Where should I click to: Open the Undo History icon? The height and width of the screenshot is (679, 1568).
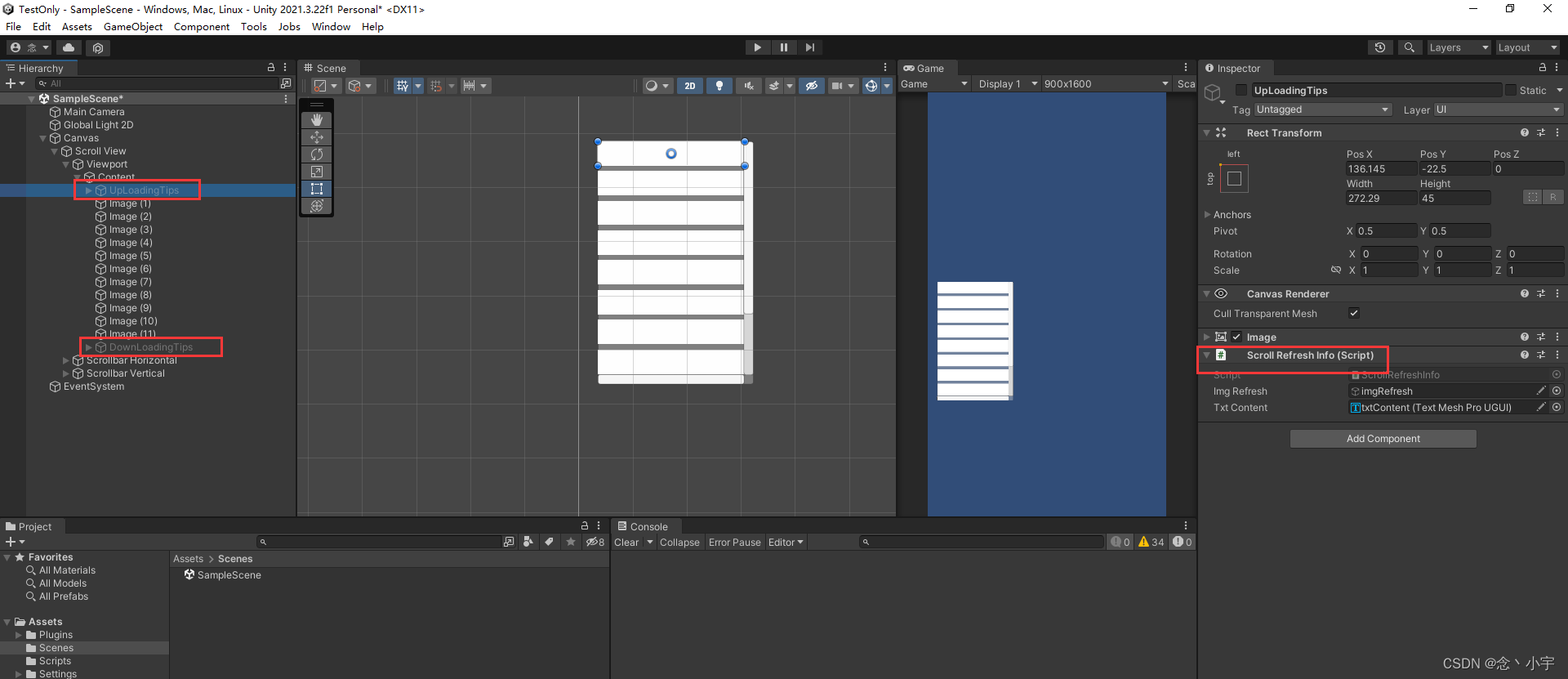click(x=1380, y=47)
